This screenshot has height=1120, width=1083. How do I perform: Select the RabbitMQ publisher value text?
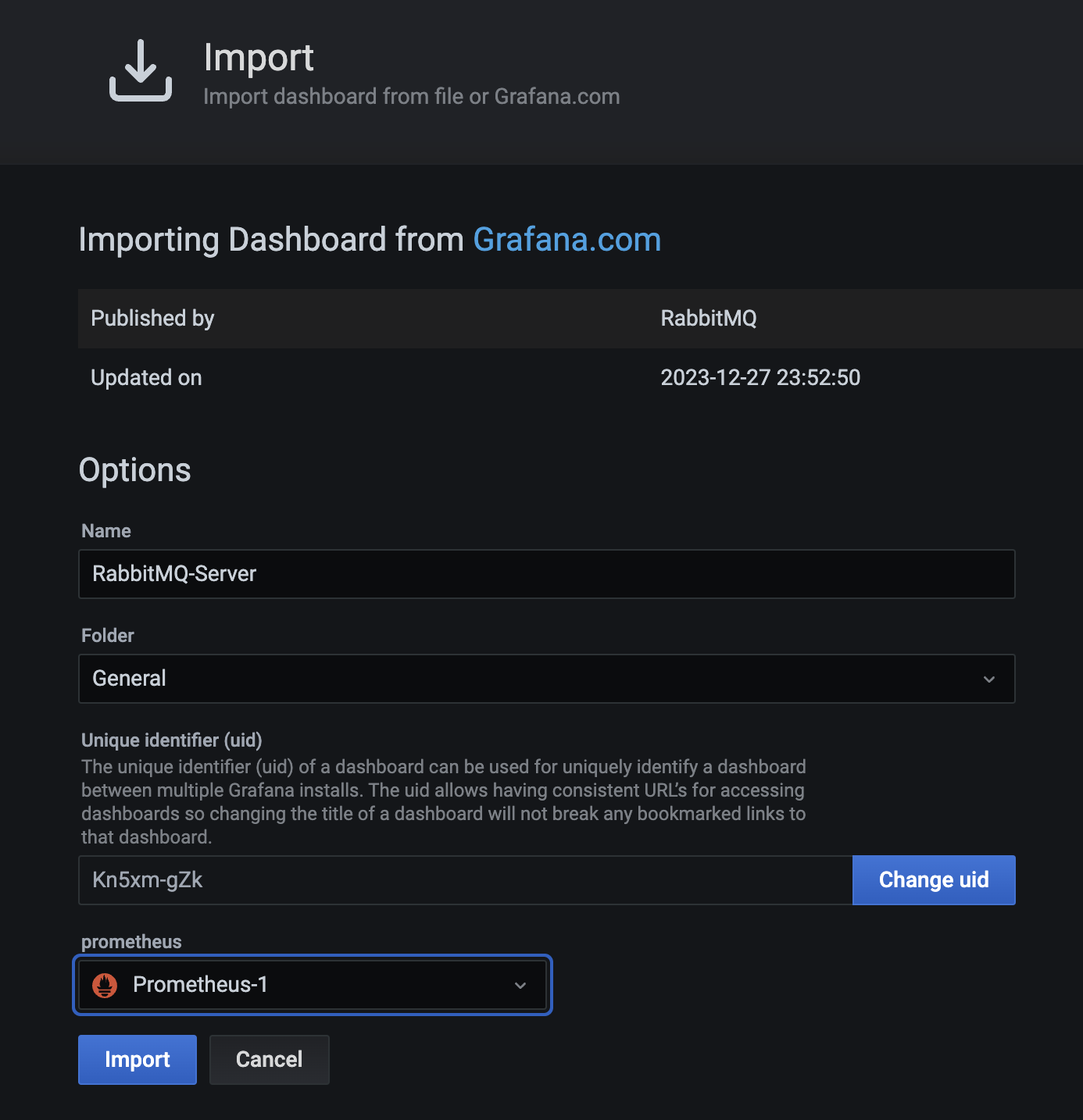[709, 319]
